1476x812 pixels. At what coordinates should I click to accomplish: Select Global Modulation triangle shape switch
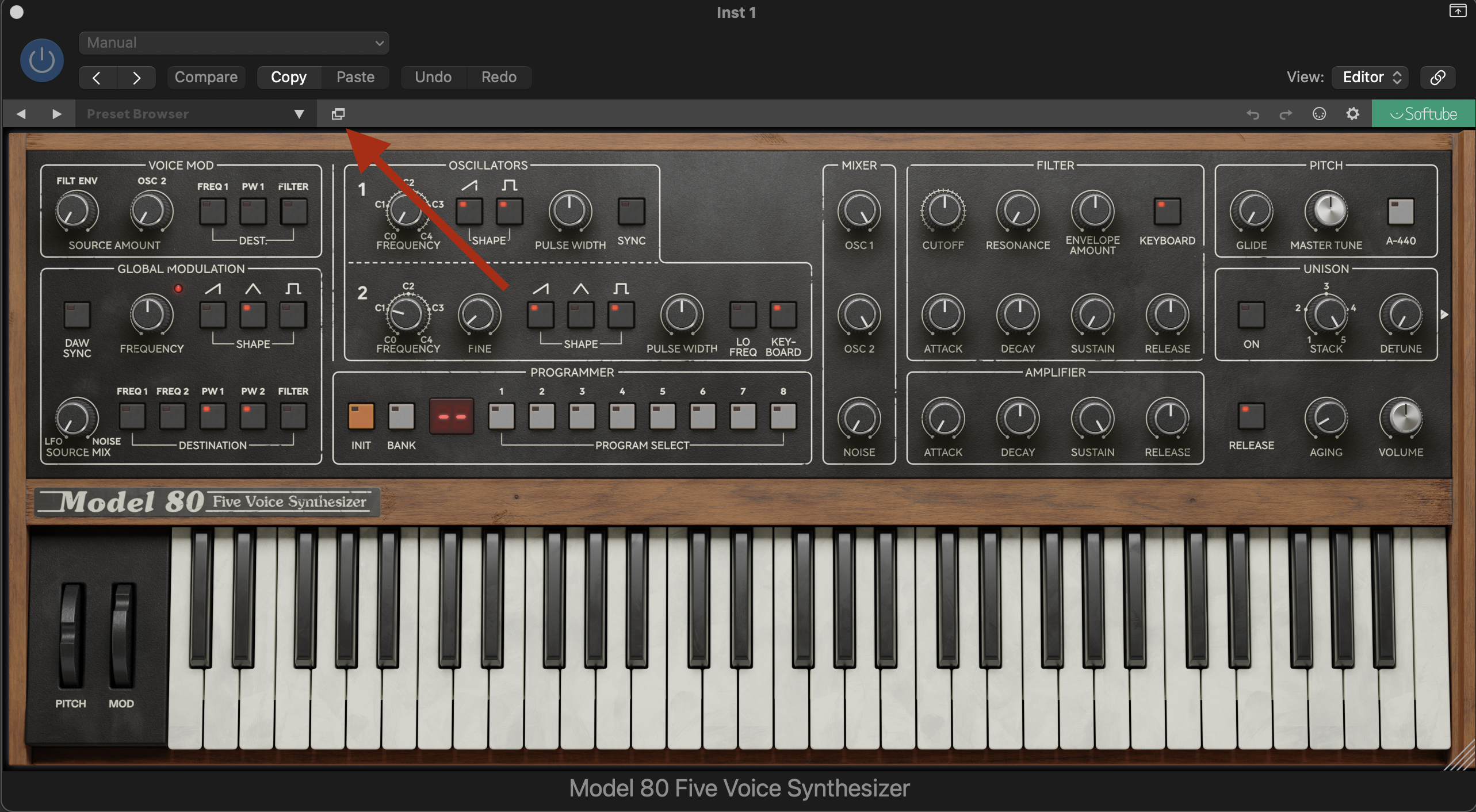click(x=253, y=315)
